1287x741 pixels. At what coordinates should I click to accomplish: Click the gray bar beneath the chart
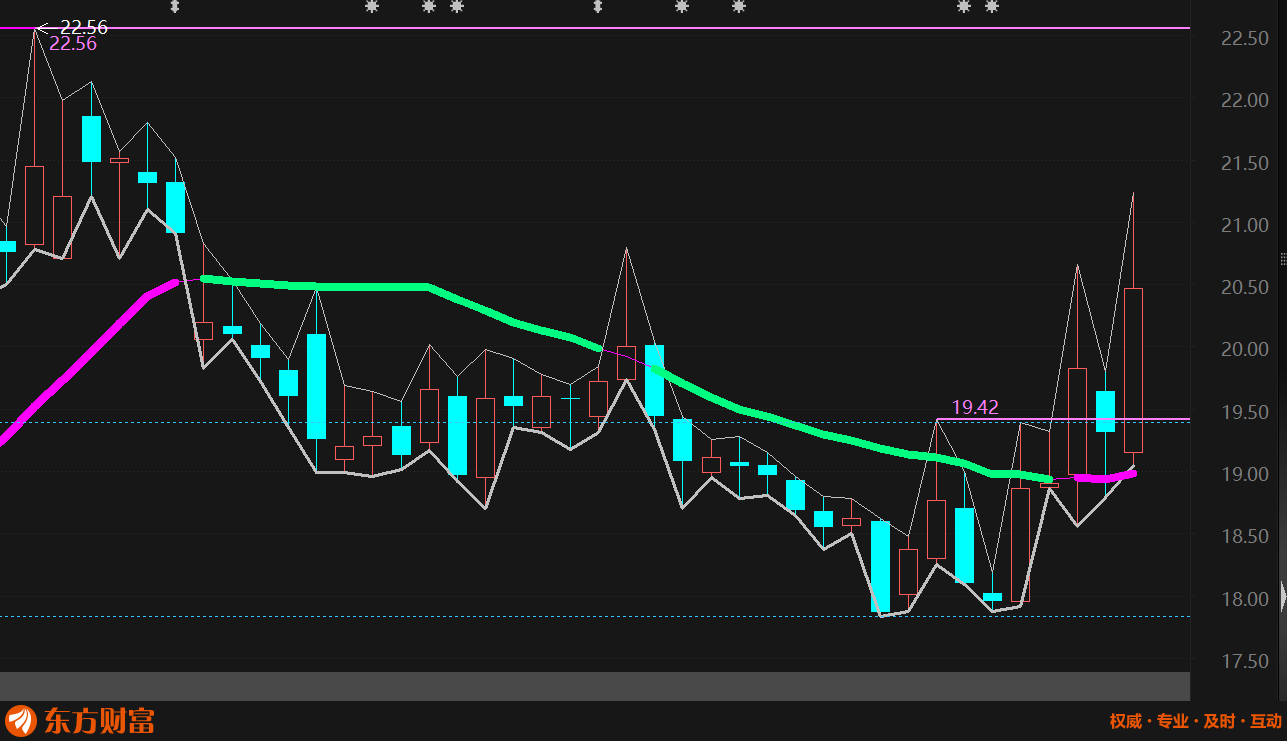coord(595,686)
